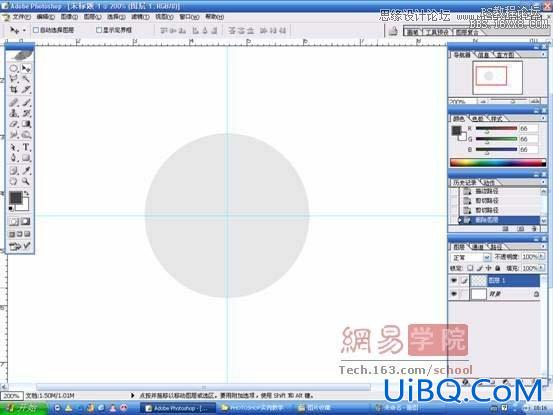Click the R channel color slider
Image resolution: width=553 pixels, height=415 pixels.
point(496,129)
